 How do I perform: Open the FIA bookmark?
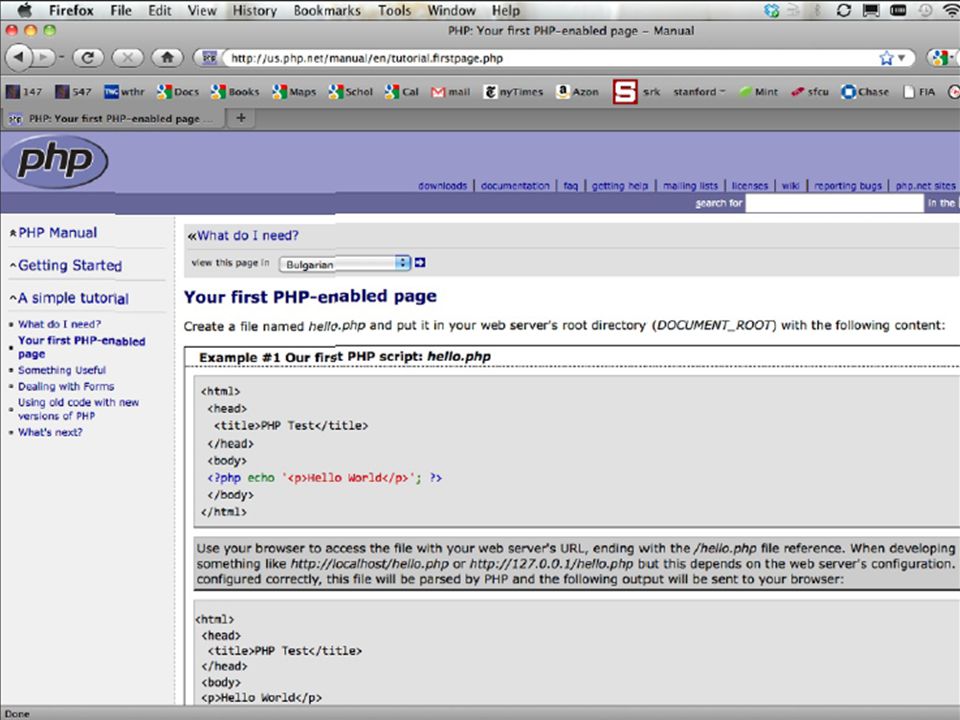point(918,92)
